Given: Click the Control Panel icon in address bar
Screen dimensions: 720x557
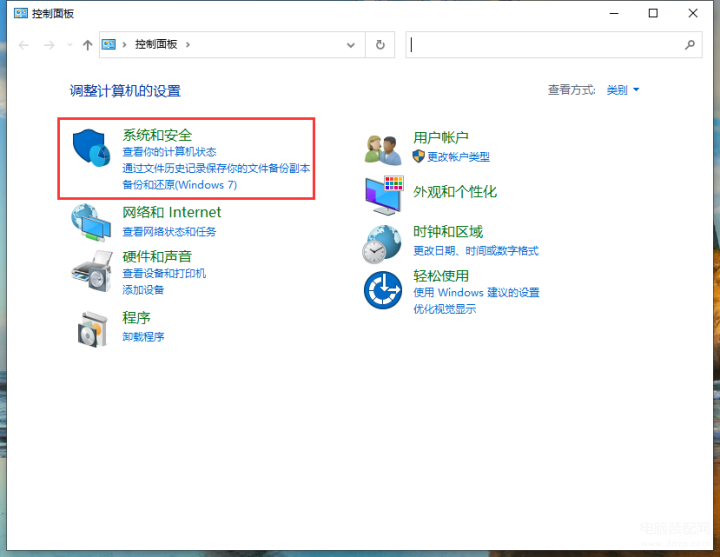Looking at the screenshot, I should click(x=109, y=45).
